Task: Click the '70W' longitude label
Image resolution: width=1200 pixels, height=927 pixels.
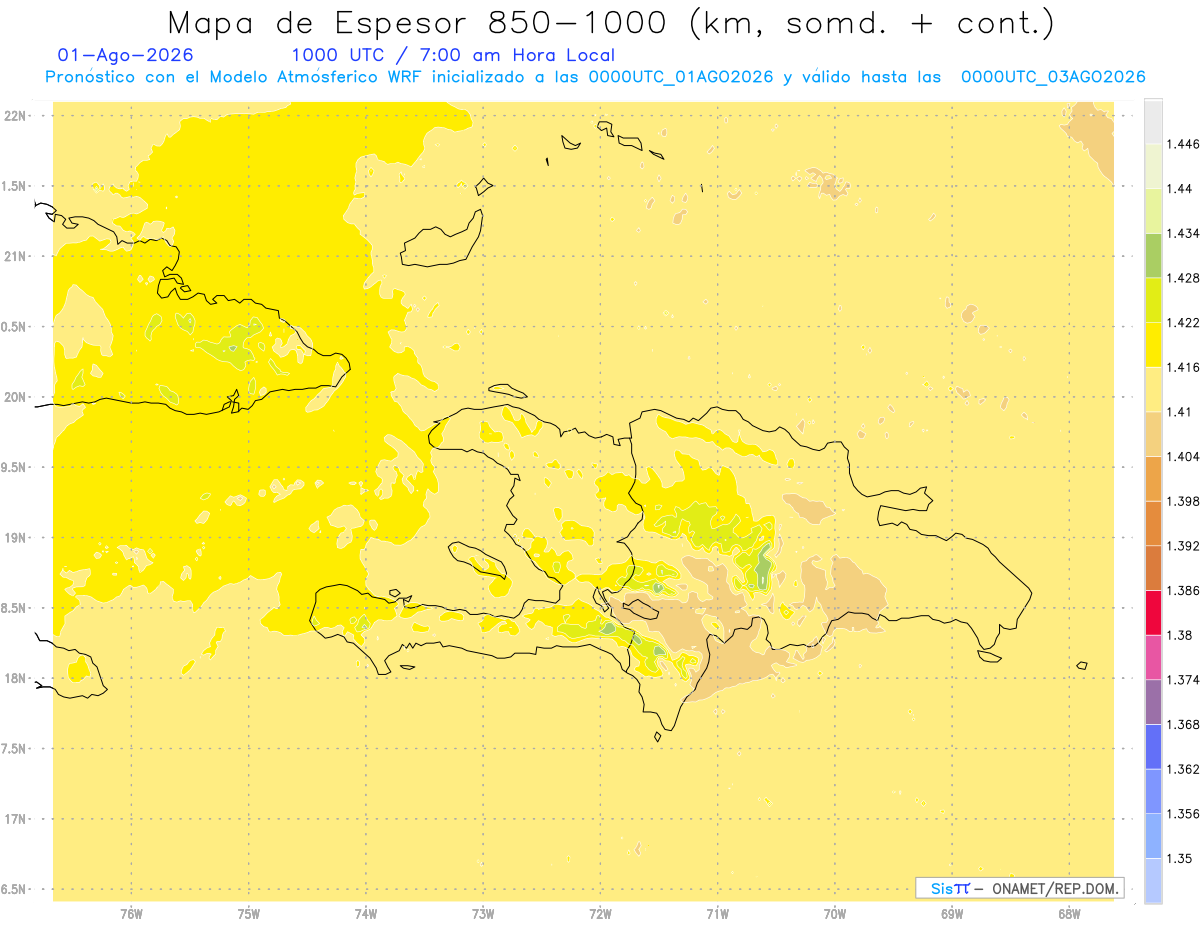Action: pyautogui.click(x=834, y=914)
